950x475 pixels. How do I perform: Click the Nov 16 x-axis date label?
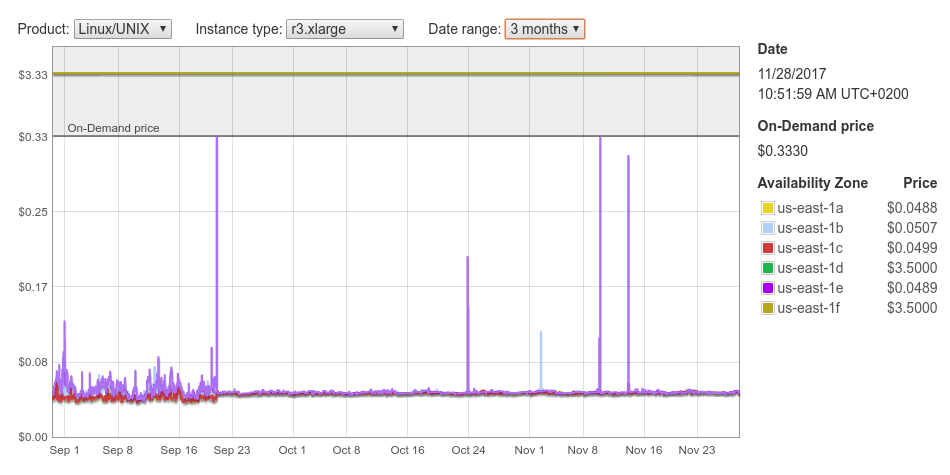tap(643, 450)
